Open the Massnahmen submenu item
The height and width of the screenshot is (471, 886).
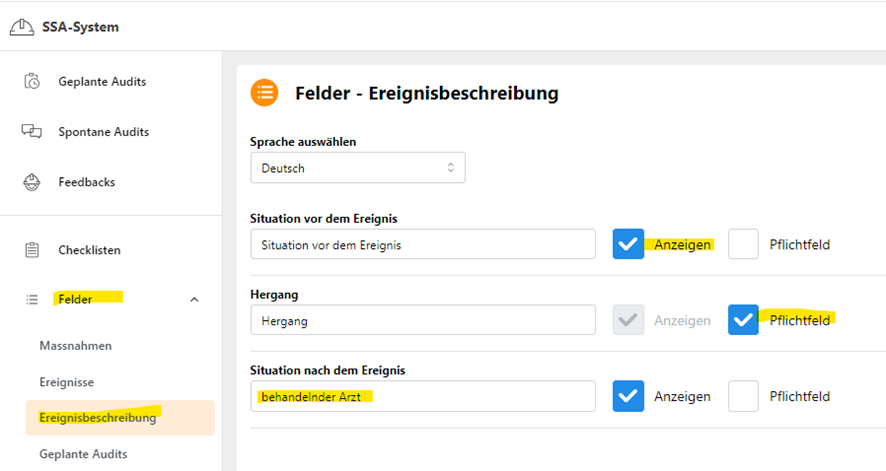pos(76,346)
